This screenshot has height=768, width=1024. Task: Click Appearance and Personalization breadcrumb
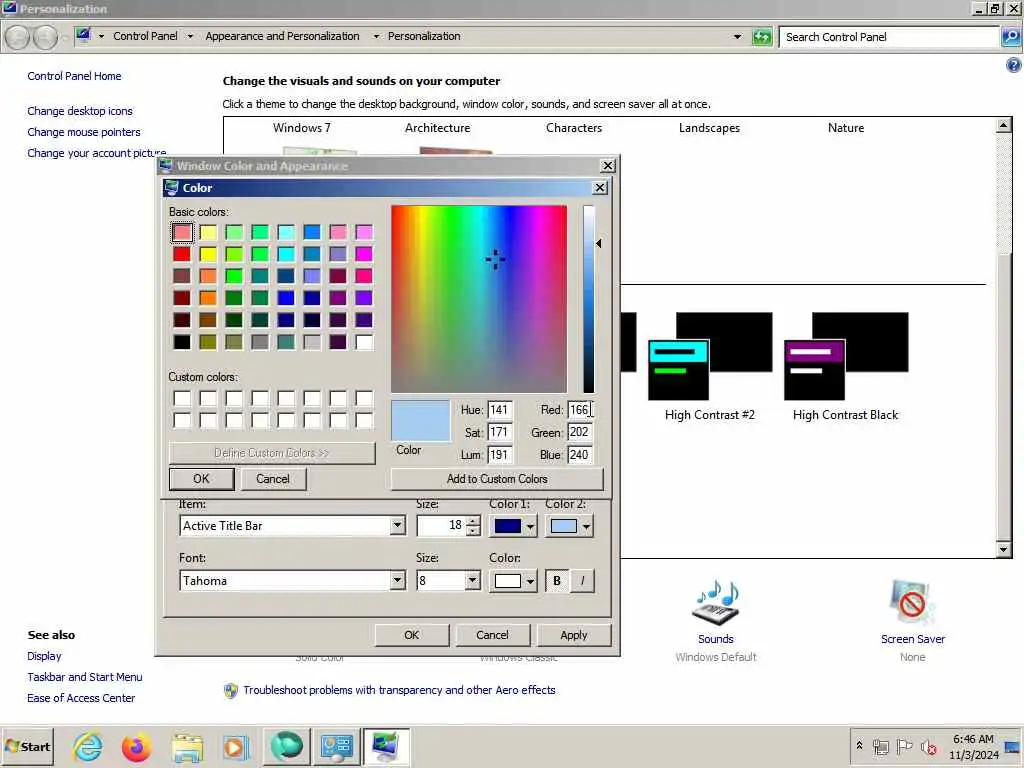point(282,36)
